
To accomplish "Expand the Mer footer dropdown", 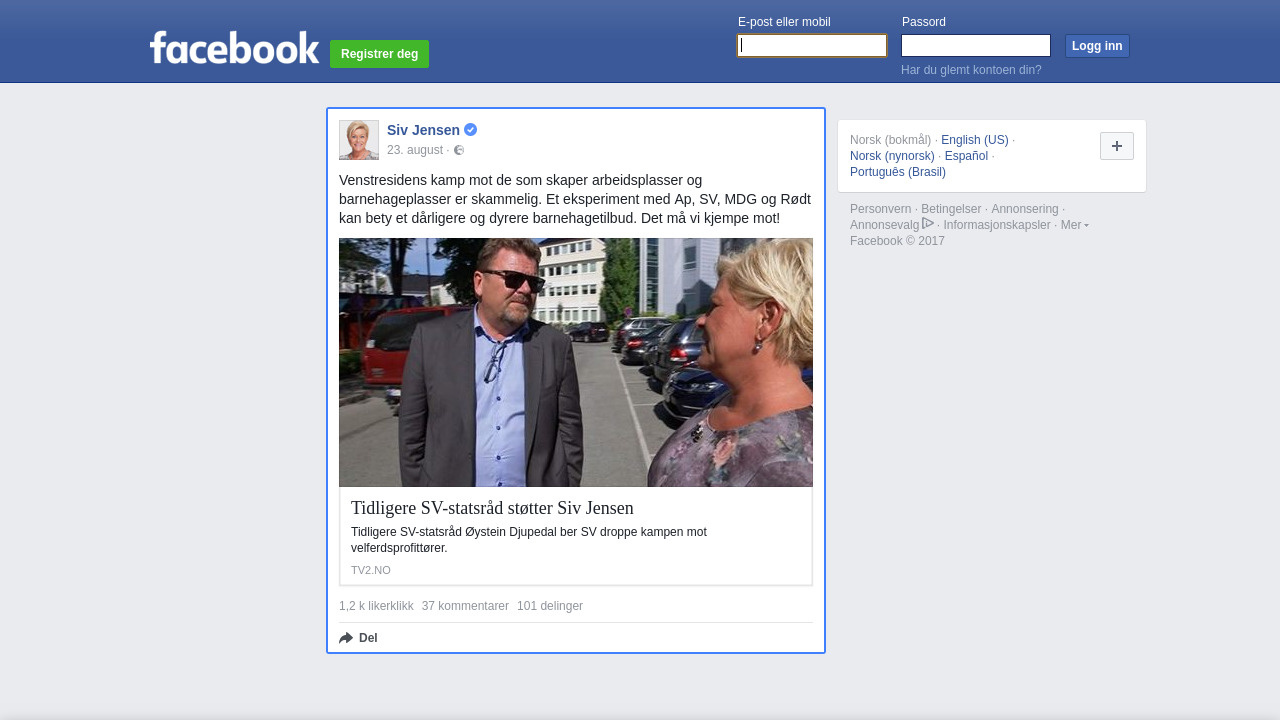I will [x=1074, y=225].
